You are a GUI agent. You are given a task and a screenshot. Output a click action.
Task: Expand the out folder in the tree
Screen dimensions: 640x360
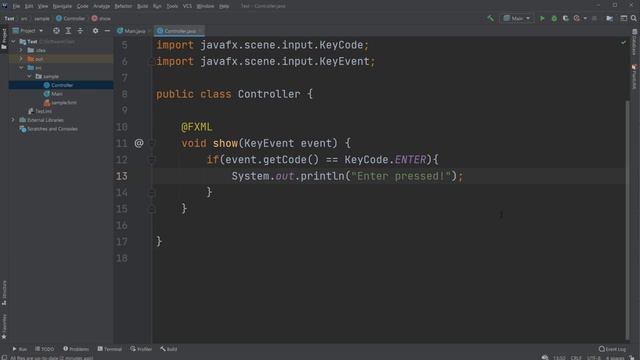pyautogui.click(x=21, y=59)
